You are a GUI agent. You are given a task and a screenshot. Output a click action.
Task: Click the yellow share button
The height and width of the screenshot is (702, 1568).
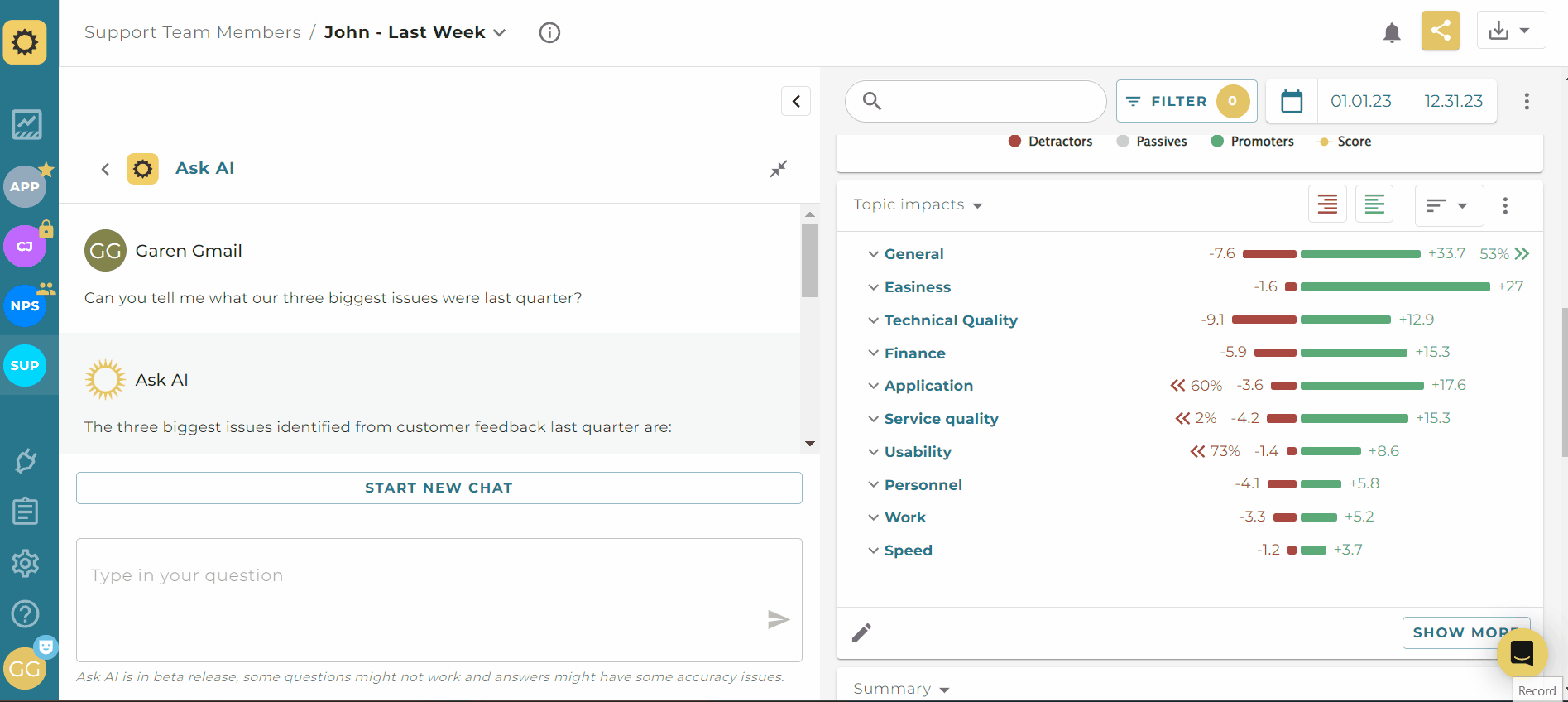pos(1441,31)
